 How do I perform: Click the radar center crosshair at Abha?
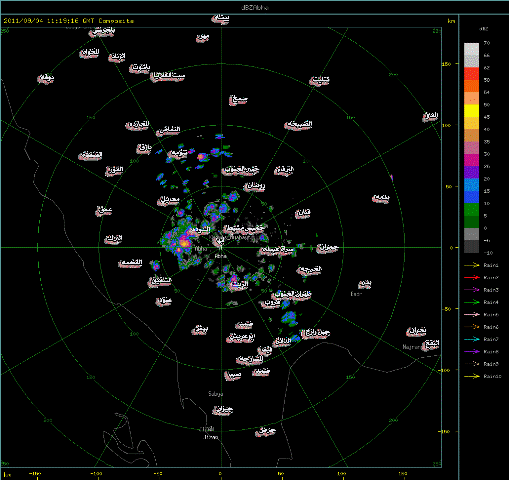click(x=221, y=247)
